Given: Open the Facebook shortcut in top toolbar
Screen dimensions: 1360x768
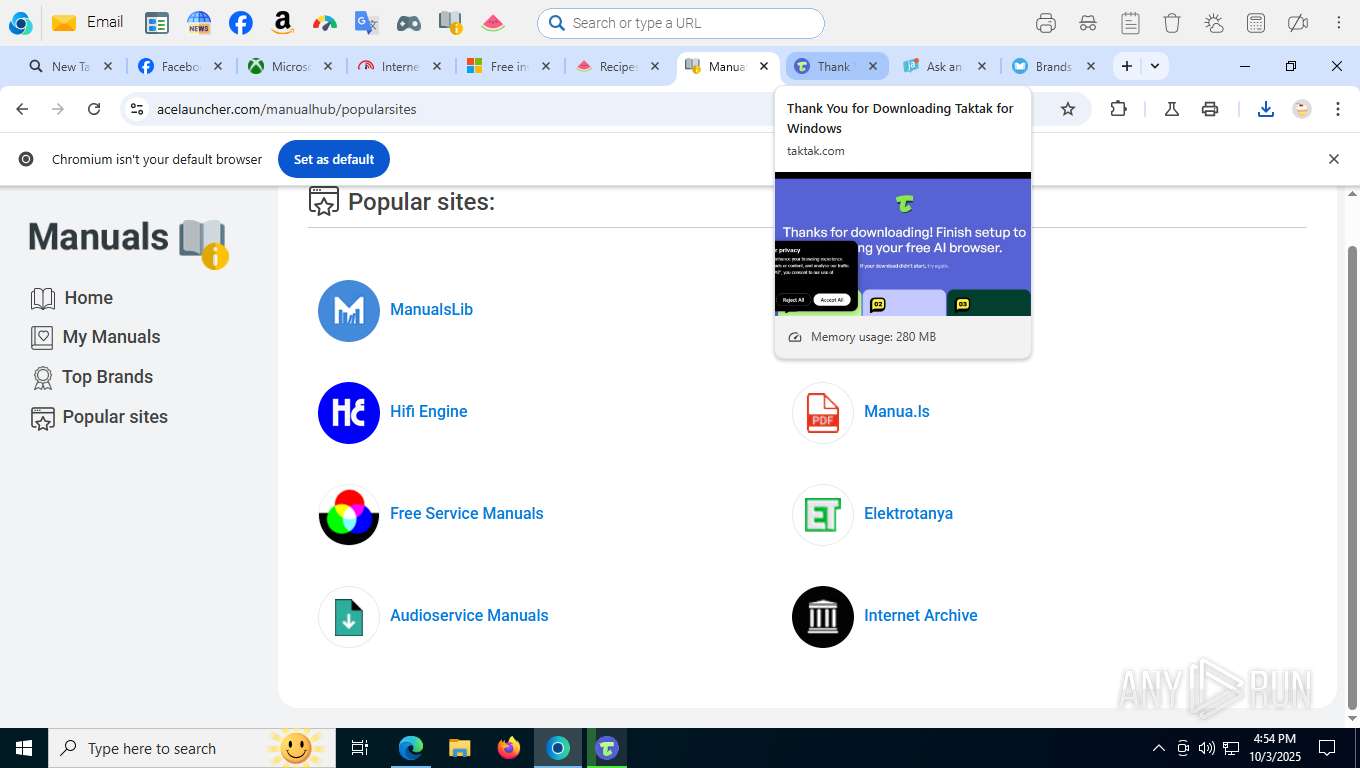Looking at the screenshot, I should pyautogui.click(x=240, y=22).
